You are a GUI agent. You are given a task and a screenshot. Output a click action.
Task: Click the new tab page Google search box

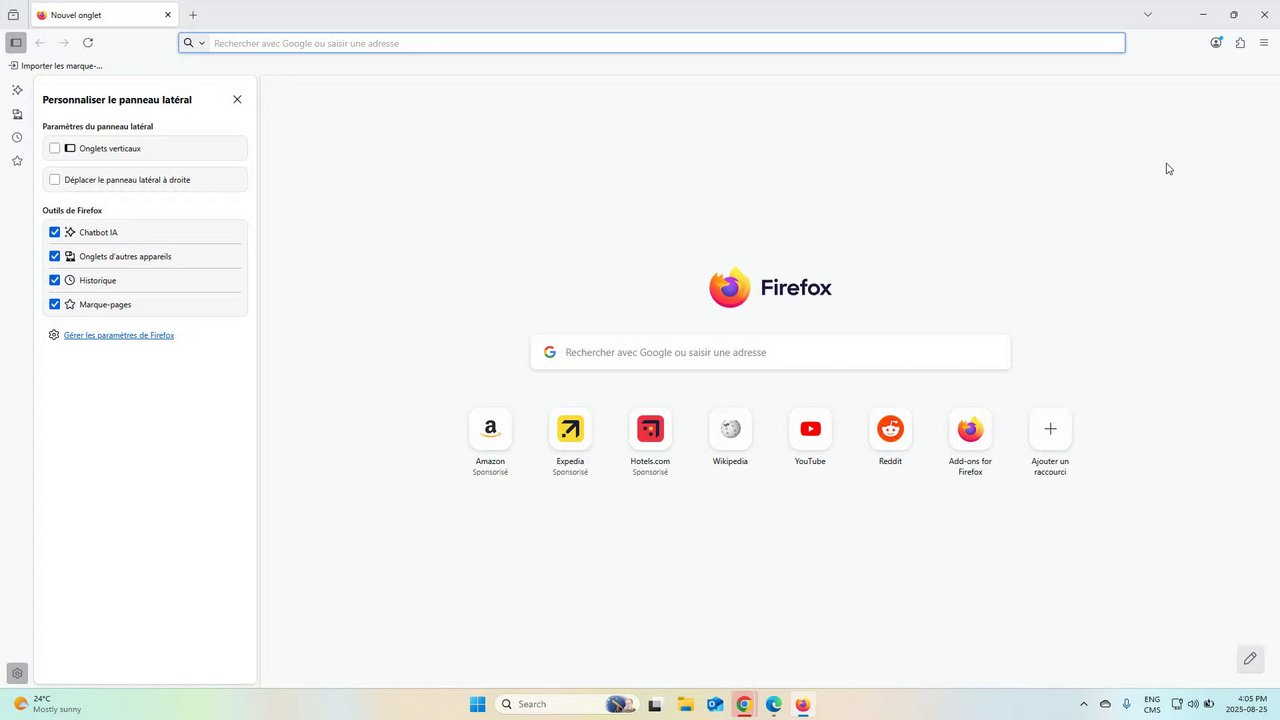pos(770,352)
